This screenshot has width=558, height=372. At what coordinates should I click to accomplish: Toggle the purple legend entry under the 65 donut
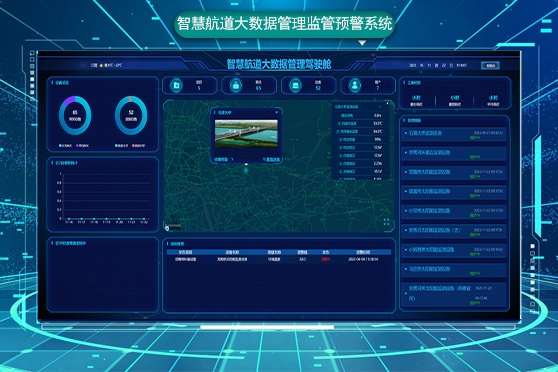coord(83,146)
